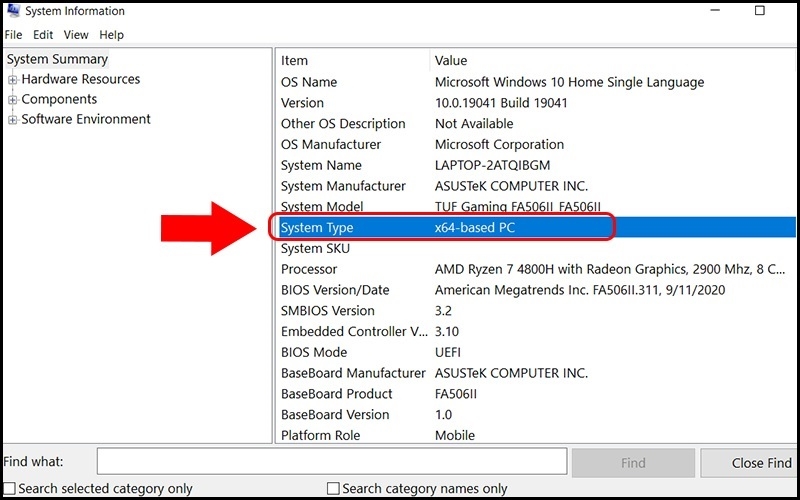Expand the Hardware Resources tree node

pyautogui.click(x=13, y=80)
